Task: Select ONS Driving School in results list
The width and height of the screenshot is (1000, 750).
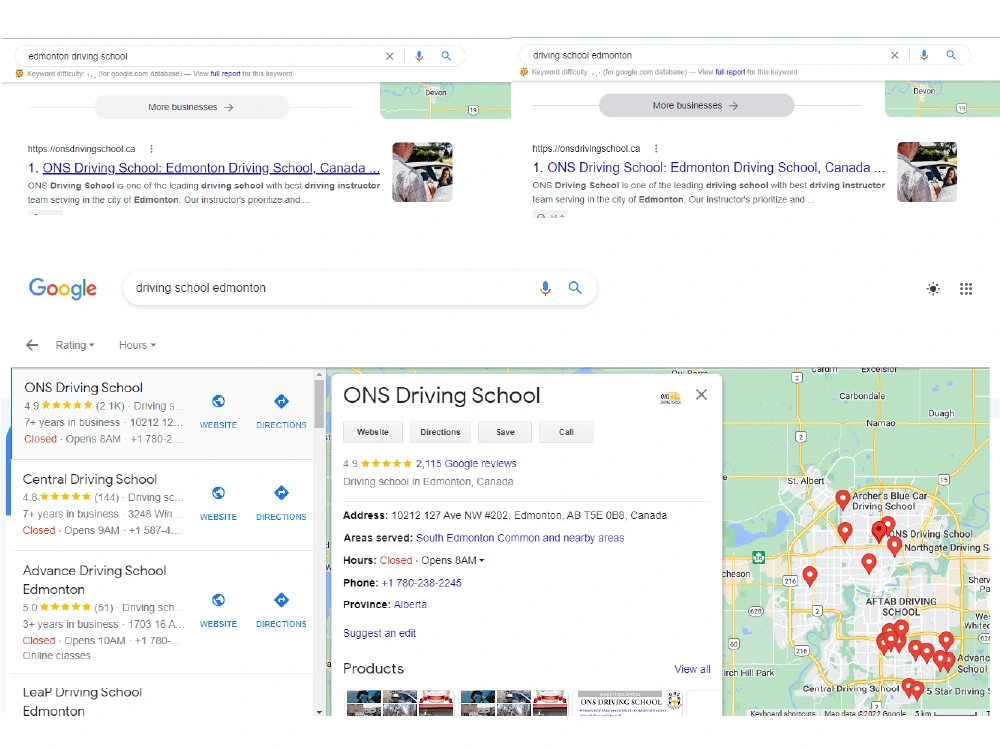Action: 163,413
